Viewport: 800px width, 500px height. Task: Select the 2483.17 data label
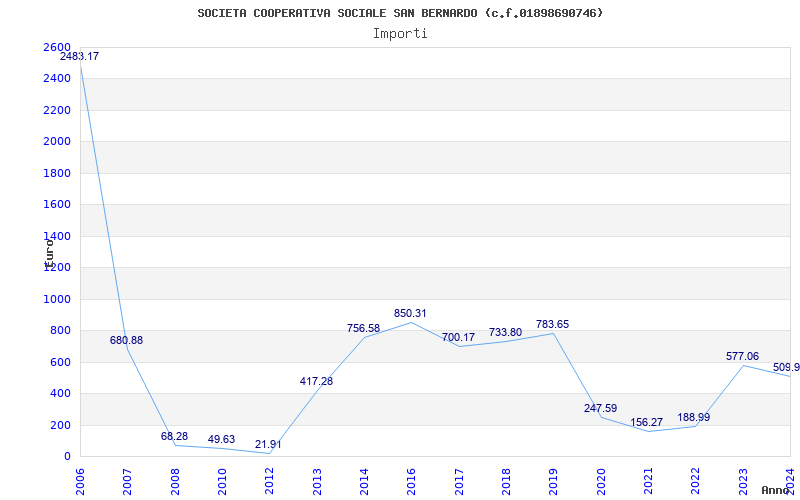(79, 57)
